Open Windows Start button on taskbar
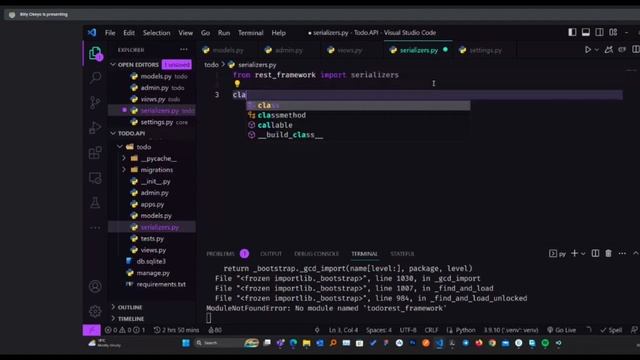The width and height of the screenshot is (640, 360). (x=186, y=343)
